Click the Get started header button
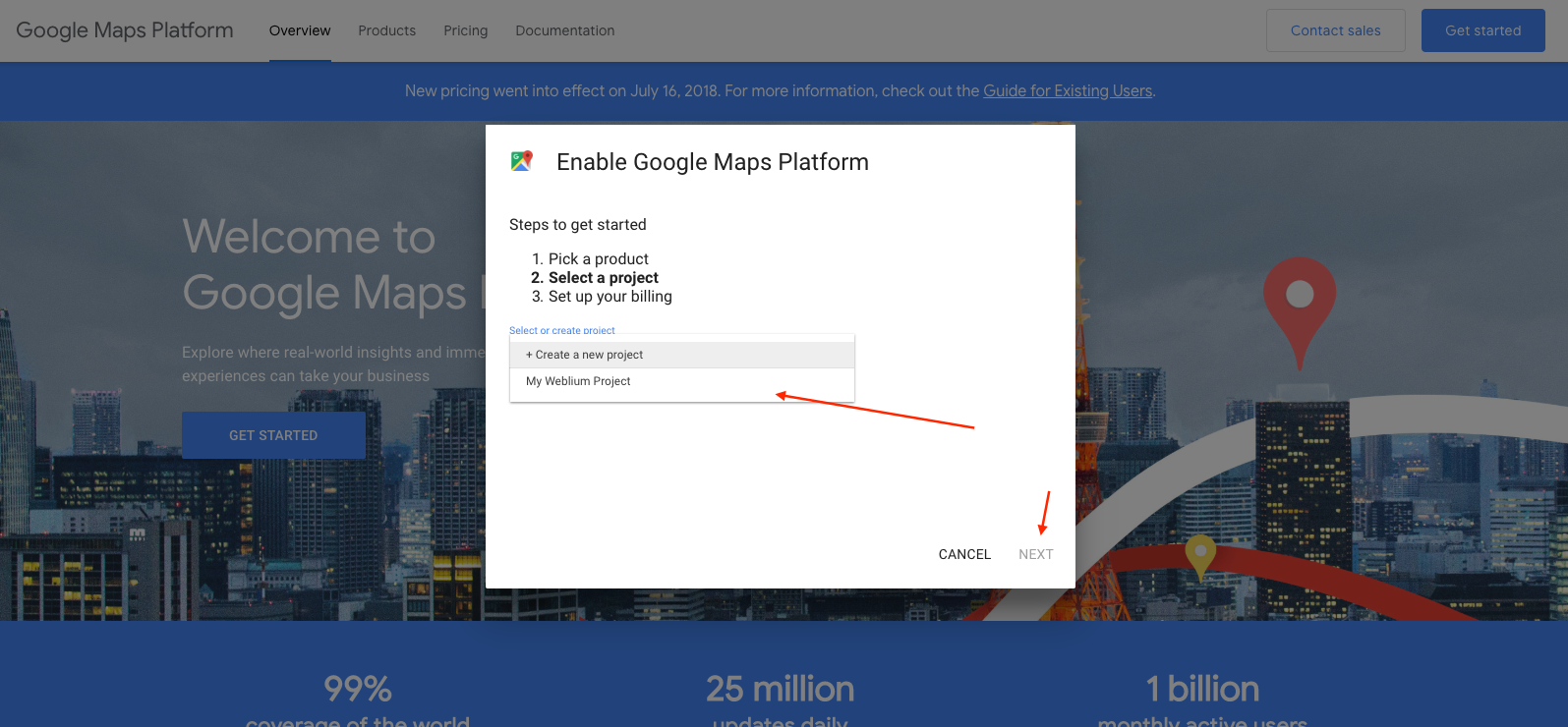The height and width of the screenshot is (727, 1568). tap(1482, 30)
